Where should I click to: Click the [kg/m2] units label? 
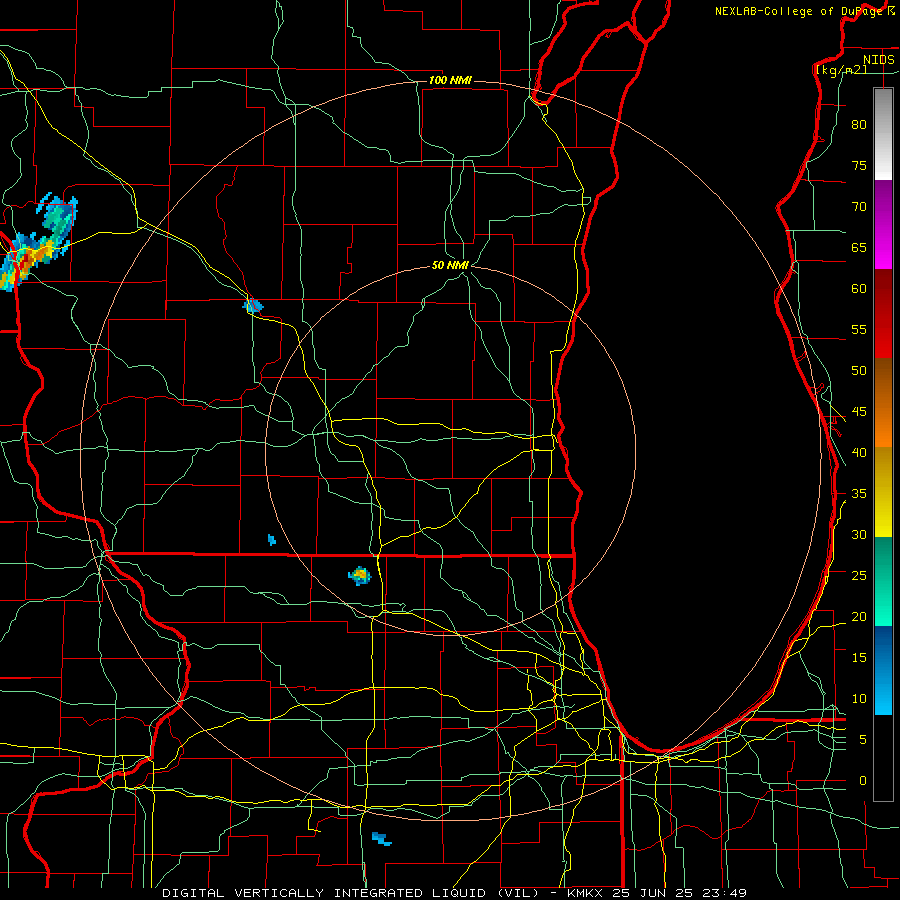[841, 70]
